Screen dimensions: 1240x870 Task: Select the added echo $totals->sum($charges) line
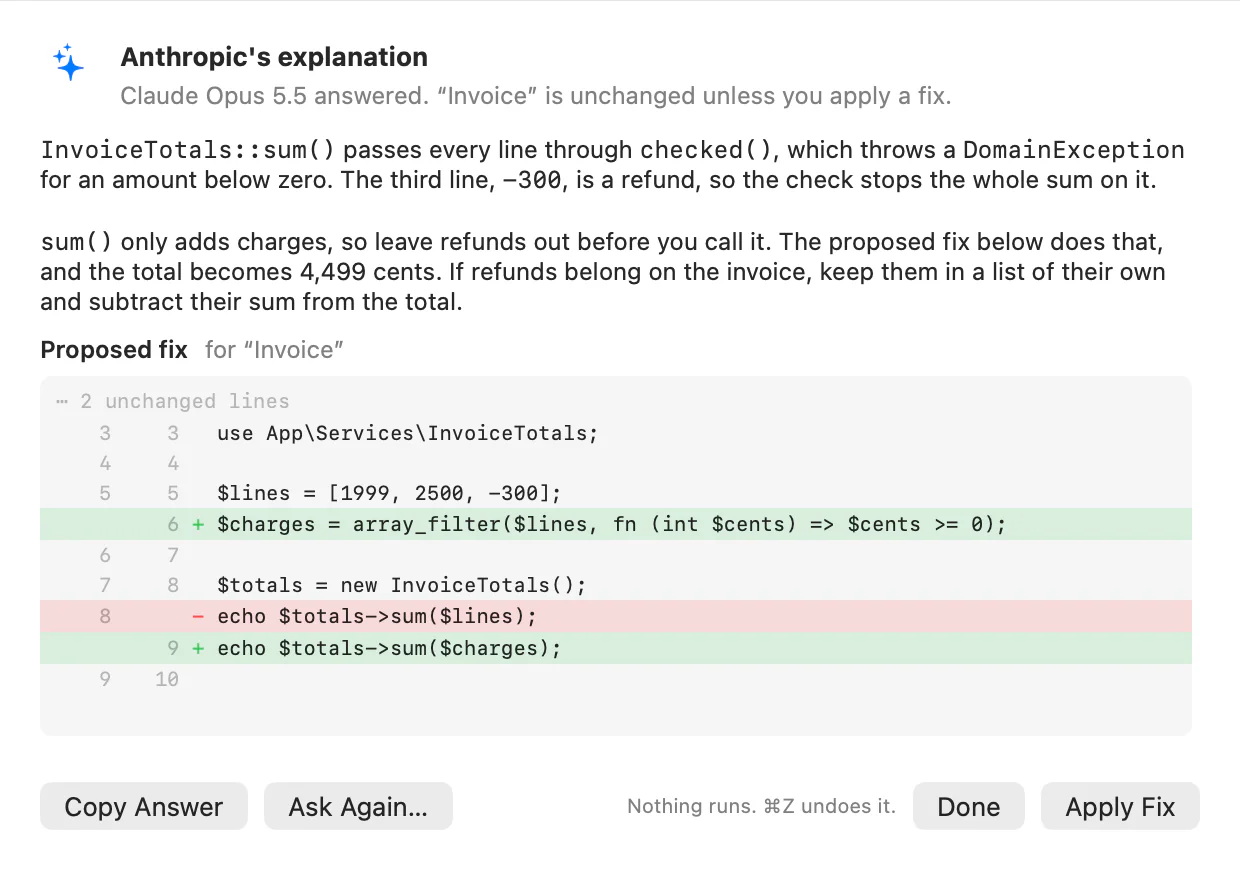tap(615, 648)
